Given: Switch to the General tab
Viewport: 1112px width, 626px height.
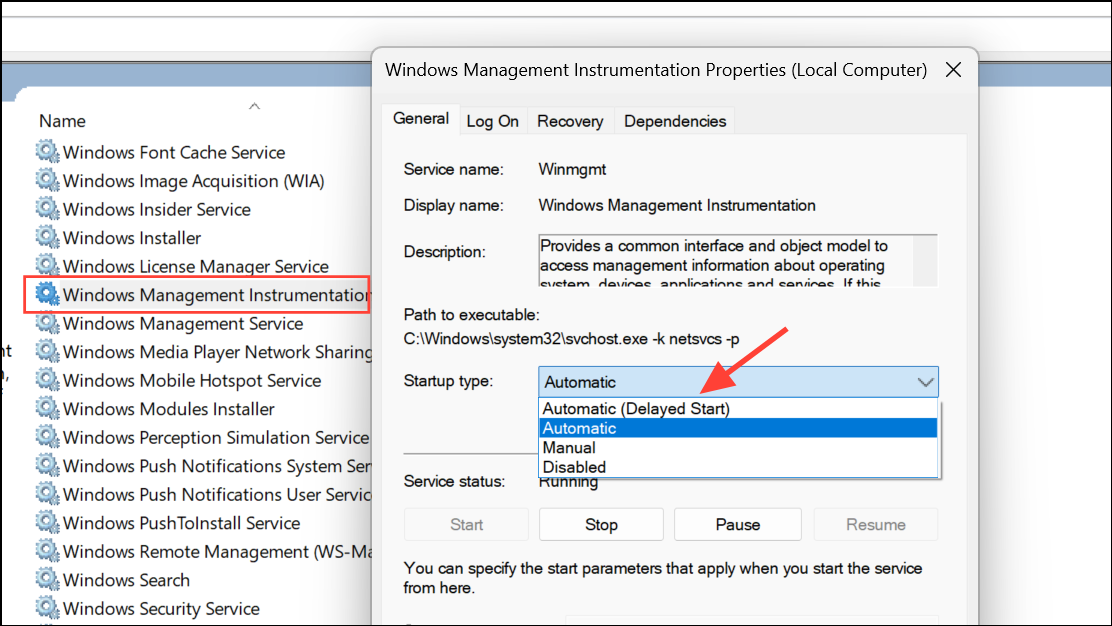Looking at the screenshot, I should pyautogui.click(x=421, y=118).
